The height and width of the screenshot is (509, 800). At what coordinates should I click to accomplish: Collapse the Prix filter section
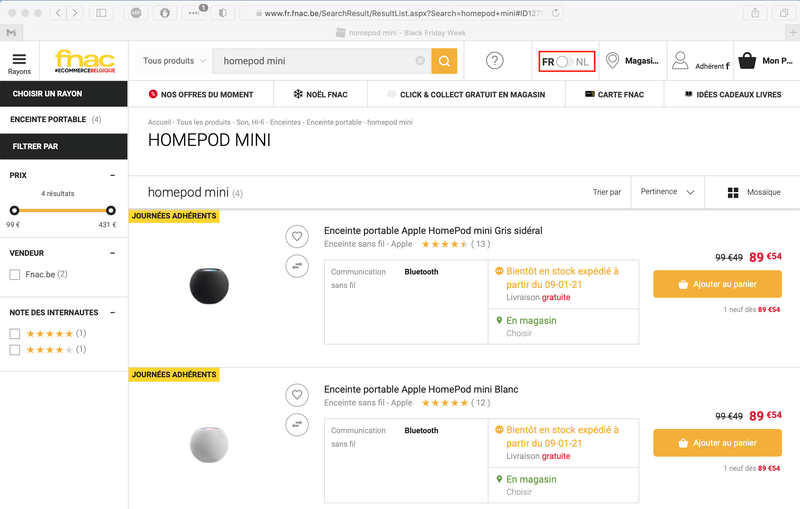coord(112,175)
